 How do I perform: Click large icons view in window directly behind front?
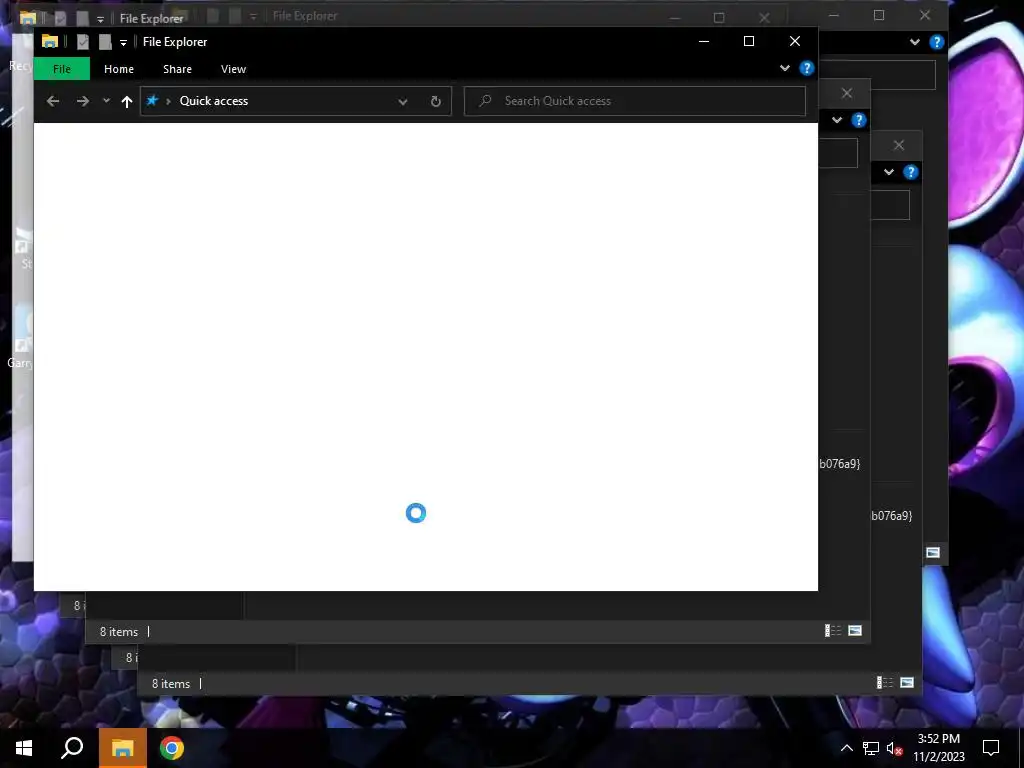click(855, 630)
